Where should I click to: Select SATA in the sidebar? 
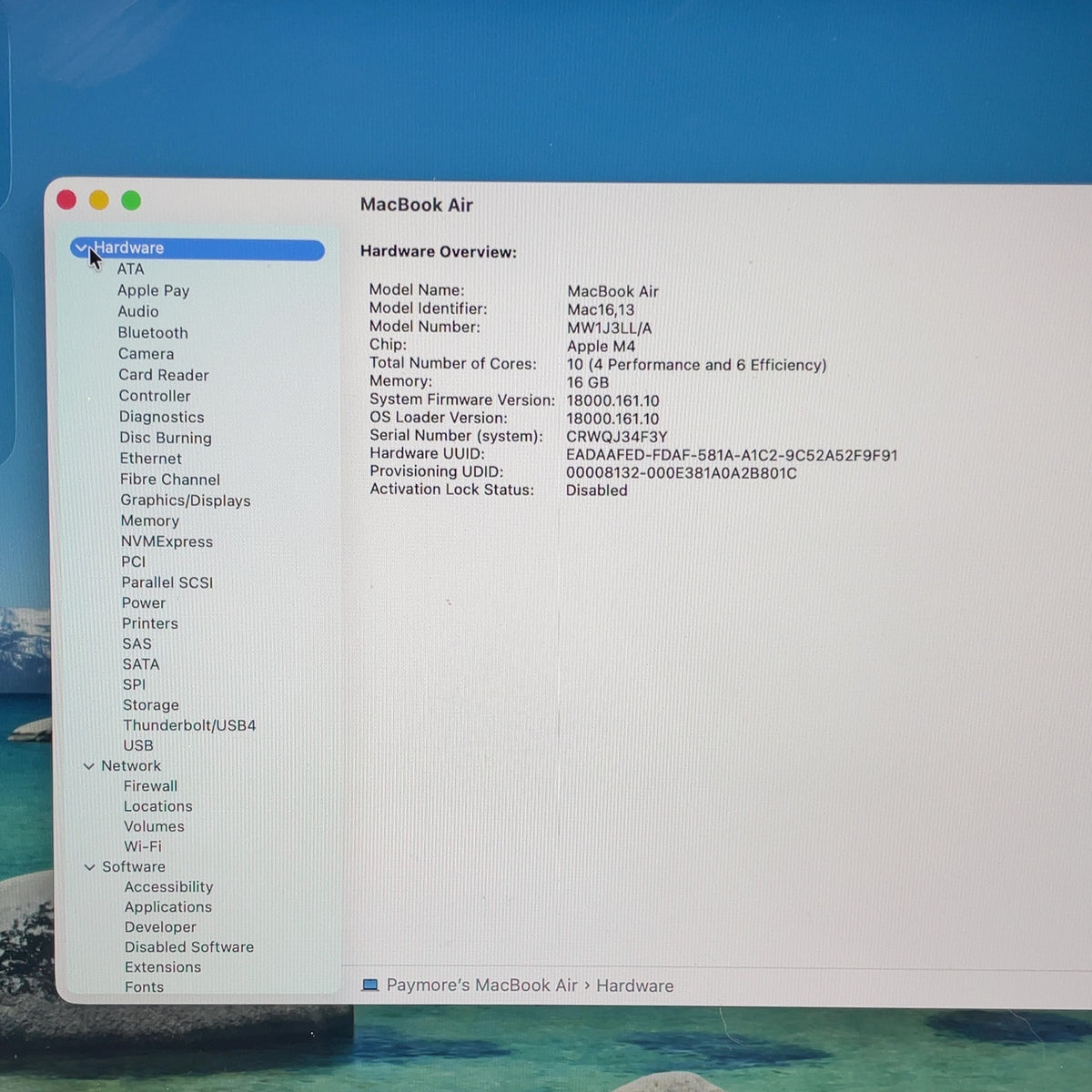point(141,664)
